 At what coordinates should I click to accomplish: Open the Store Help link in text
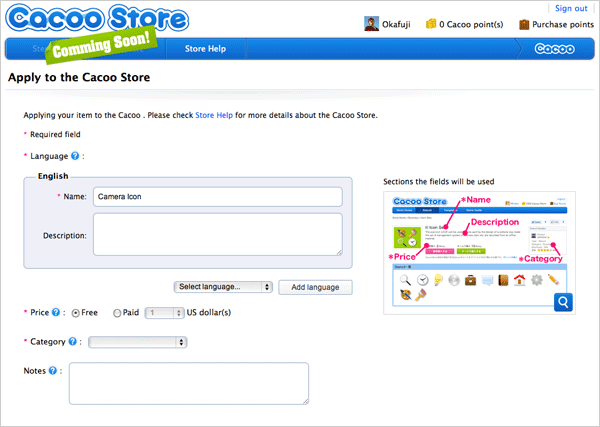pyautogui.click(x=214, y=115)
